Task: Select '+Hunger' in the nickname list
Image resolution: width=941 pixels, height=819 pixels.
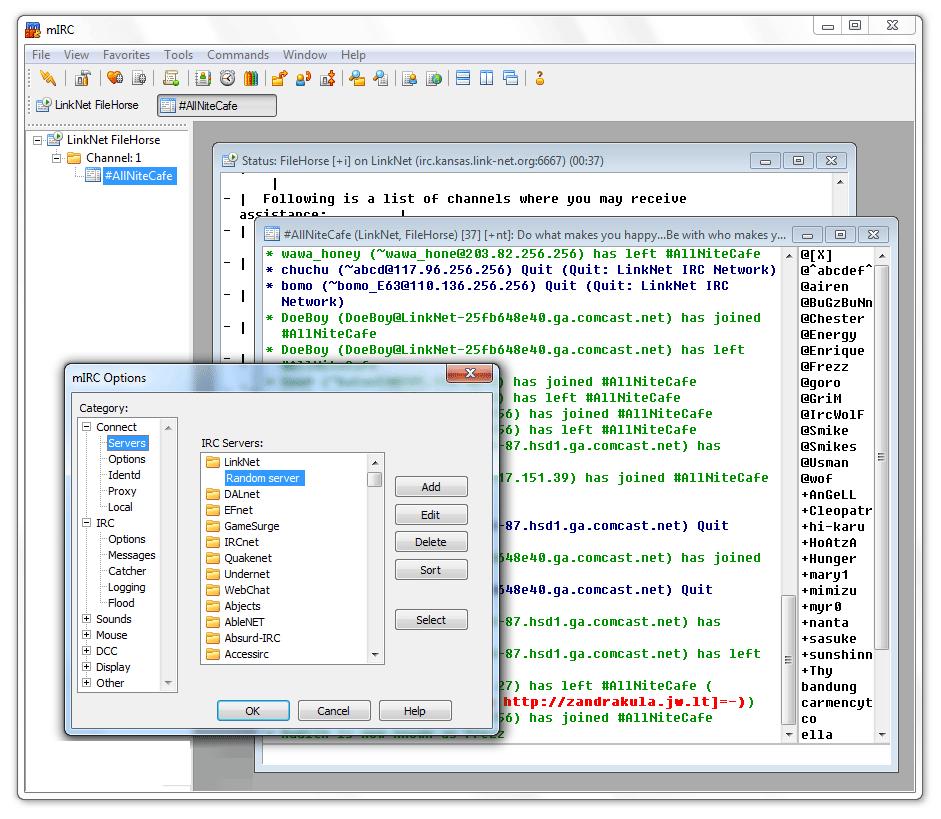Action: point(829,559)
